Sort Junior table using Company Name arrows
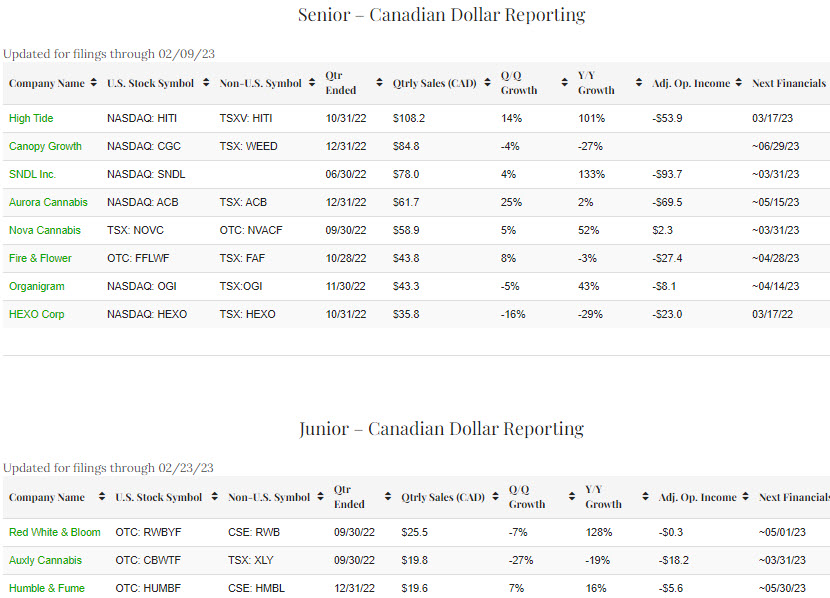 (101, 497)
